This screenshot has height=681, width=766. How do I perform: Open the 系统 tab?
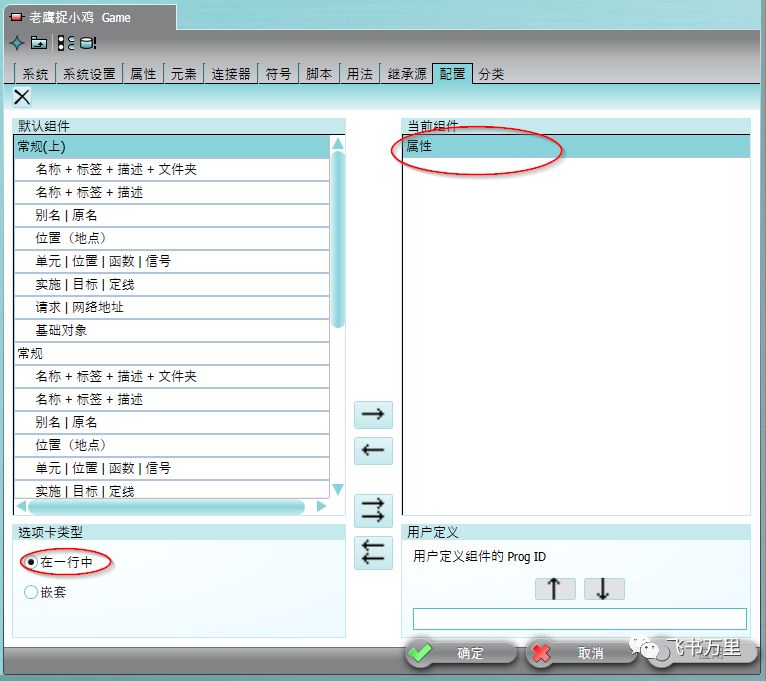point(35,74)
